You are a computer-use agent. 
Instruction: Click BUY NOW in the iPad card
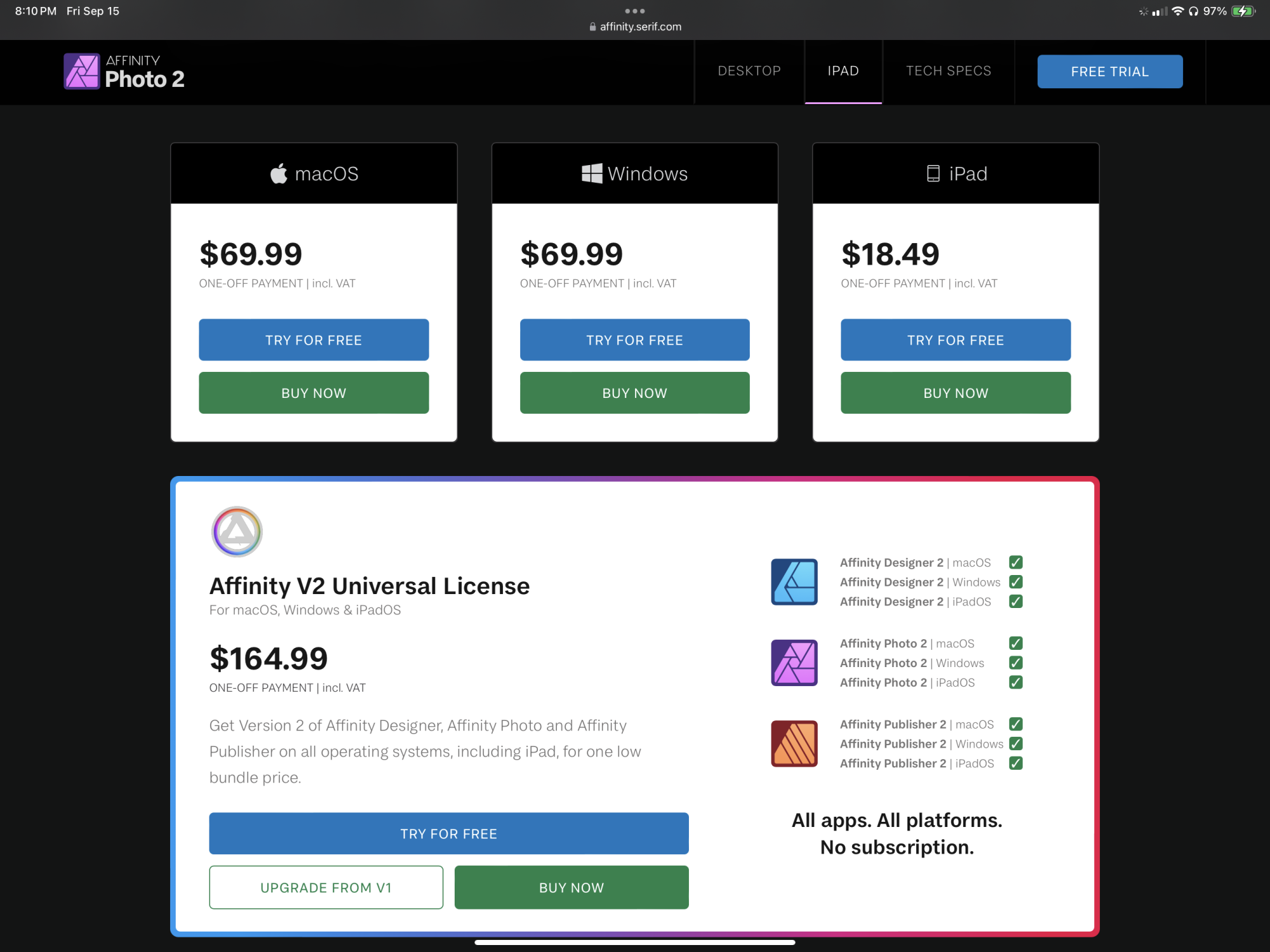click(955, 393)
